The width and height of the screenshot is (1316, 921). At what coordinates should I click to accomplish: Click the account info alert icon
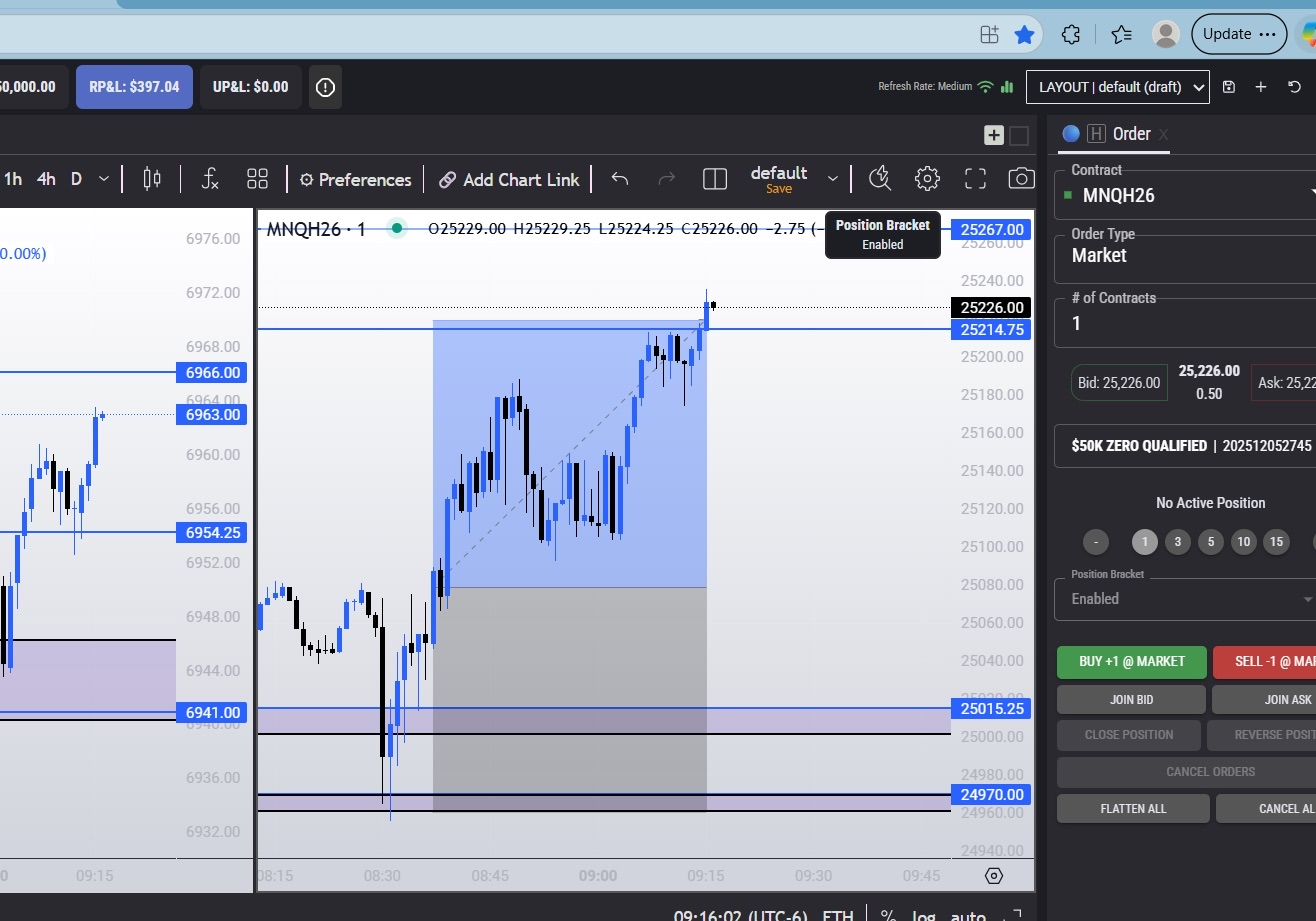(325, 87)
